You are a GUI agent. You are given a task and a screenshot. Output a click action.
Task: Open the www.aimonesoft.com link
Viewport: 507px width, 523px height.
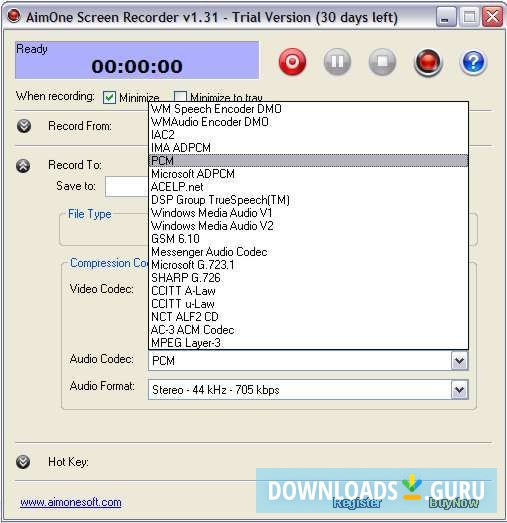(71, 502)
